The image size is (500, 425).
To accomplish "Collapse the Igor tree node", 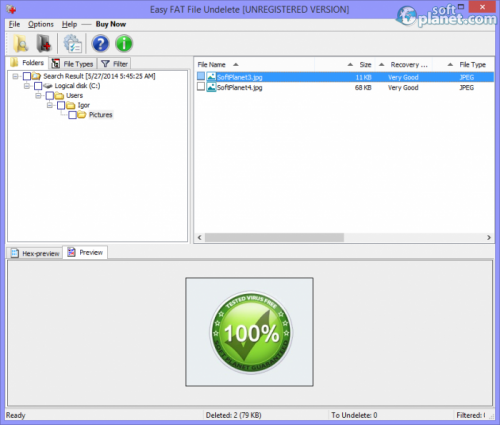I will tap(50, 105).
